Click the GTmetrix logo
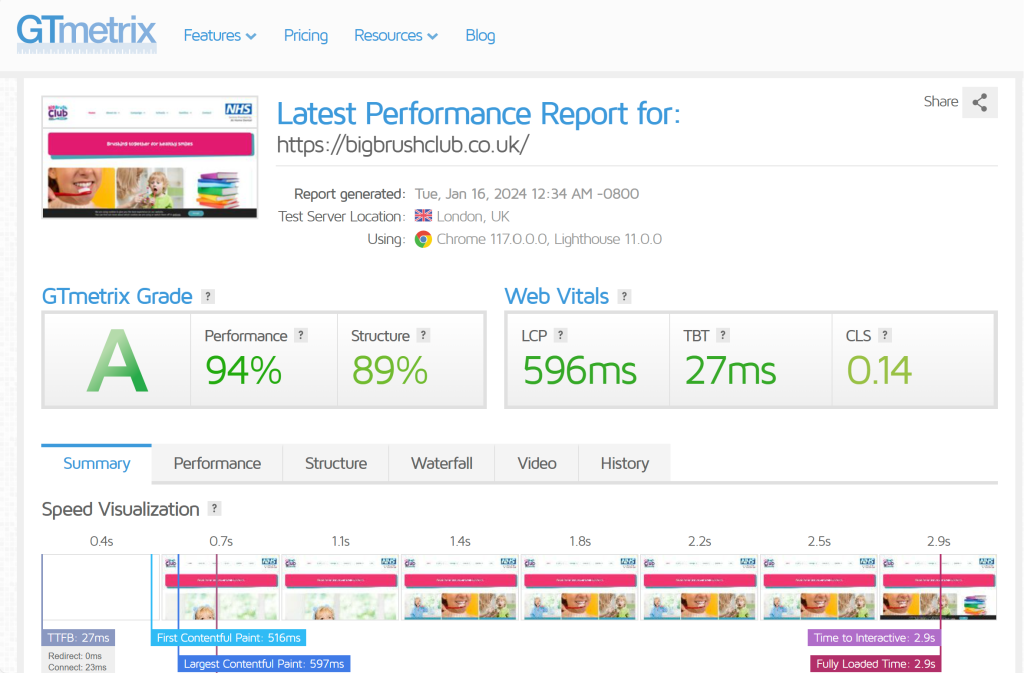The image size is (1024, 673). coord(87,32)
